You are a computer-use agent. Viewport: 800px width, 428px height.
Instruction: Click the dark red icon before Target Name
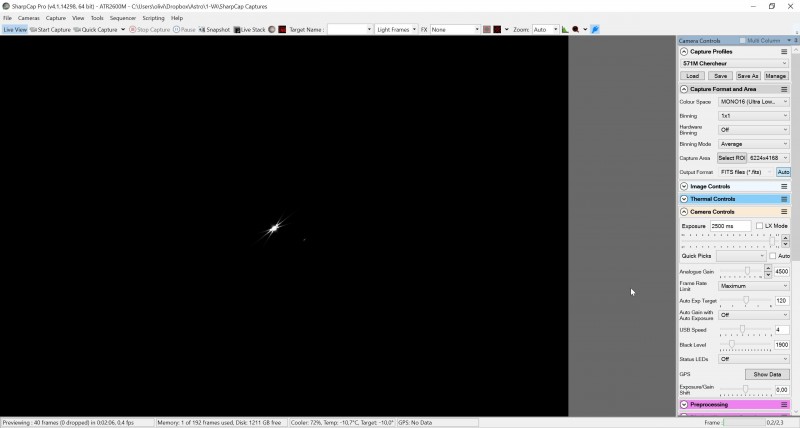point(282,30)
